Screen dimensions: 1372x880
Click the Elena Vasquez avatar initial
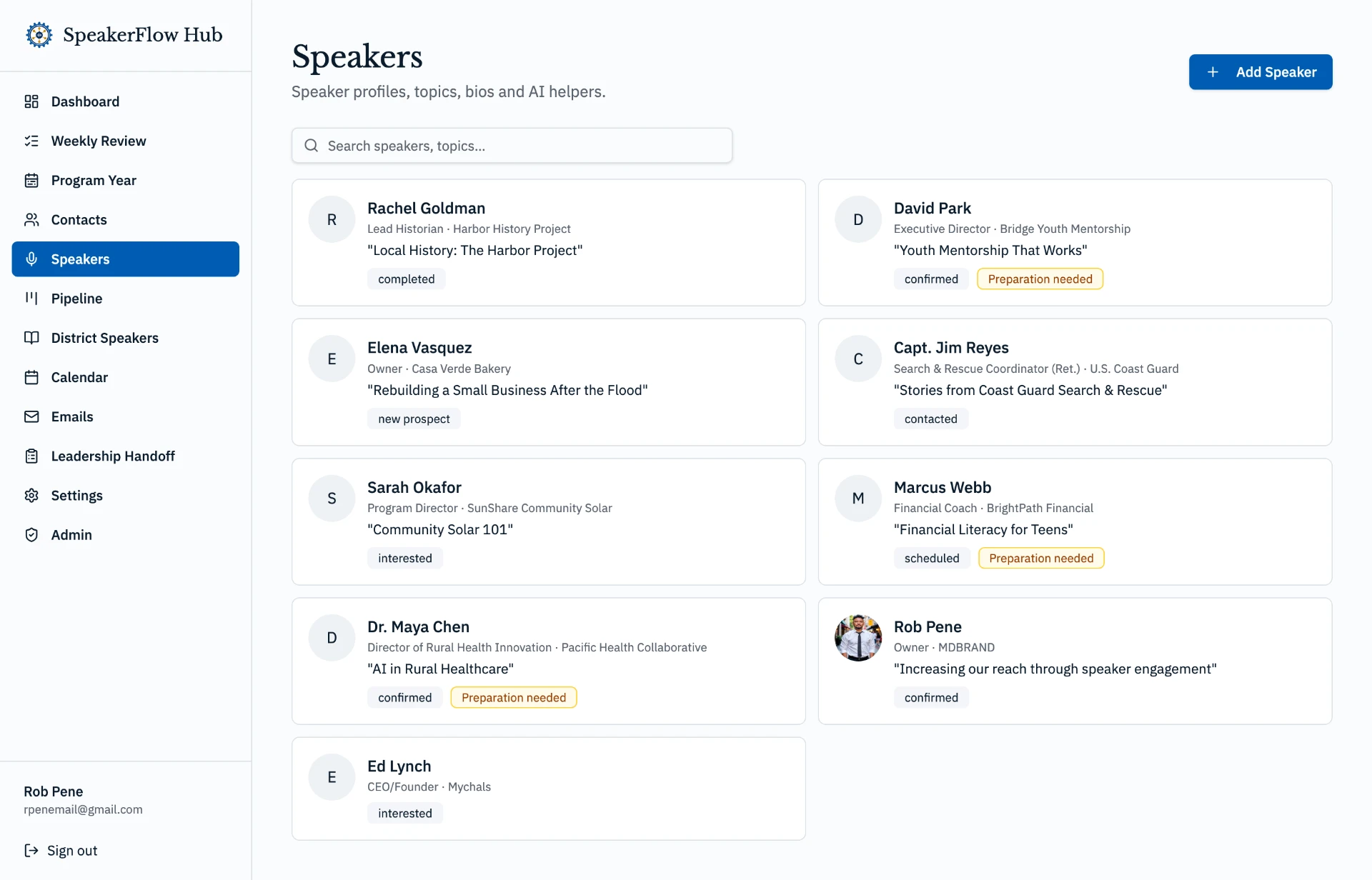(x=332, y=359)
